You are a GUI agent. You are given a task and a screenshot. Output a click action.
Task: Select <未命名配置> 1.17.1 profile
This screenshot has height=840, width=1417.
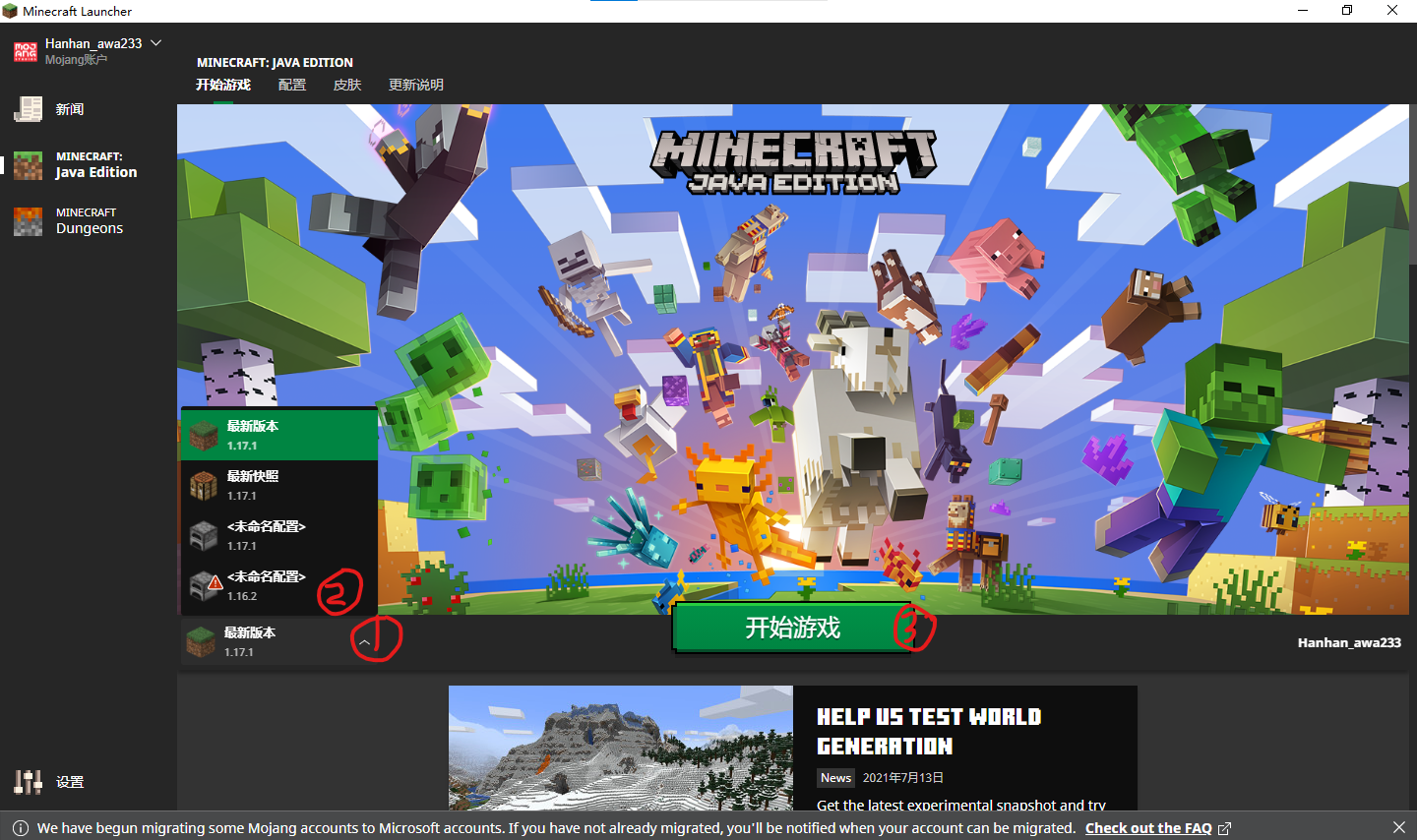(x=279, y=535)
